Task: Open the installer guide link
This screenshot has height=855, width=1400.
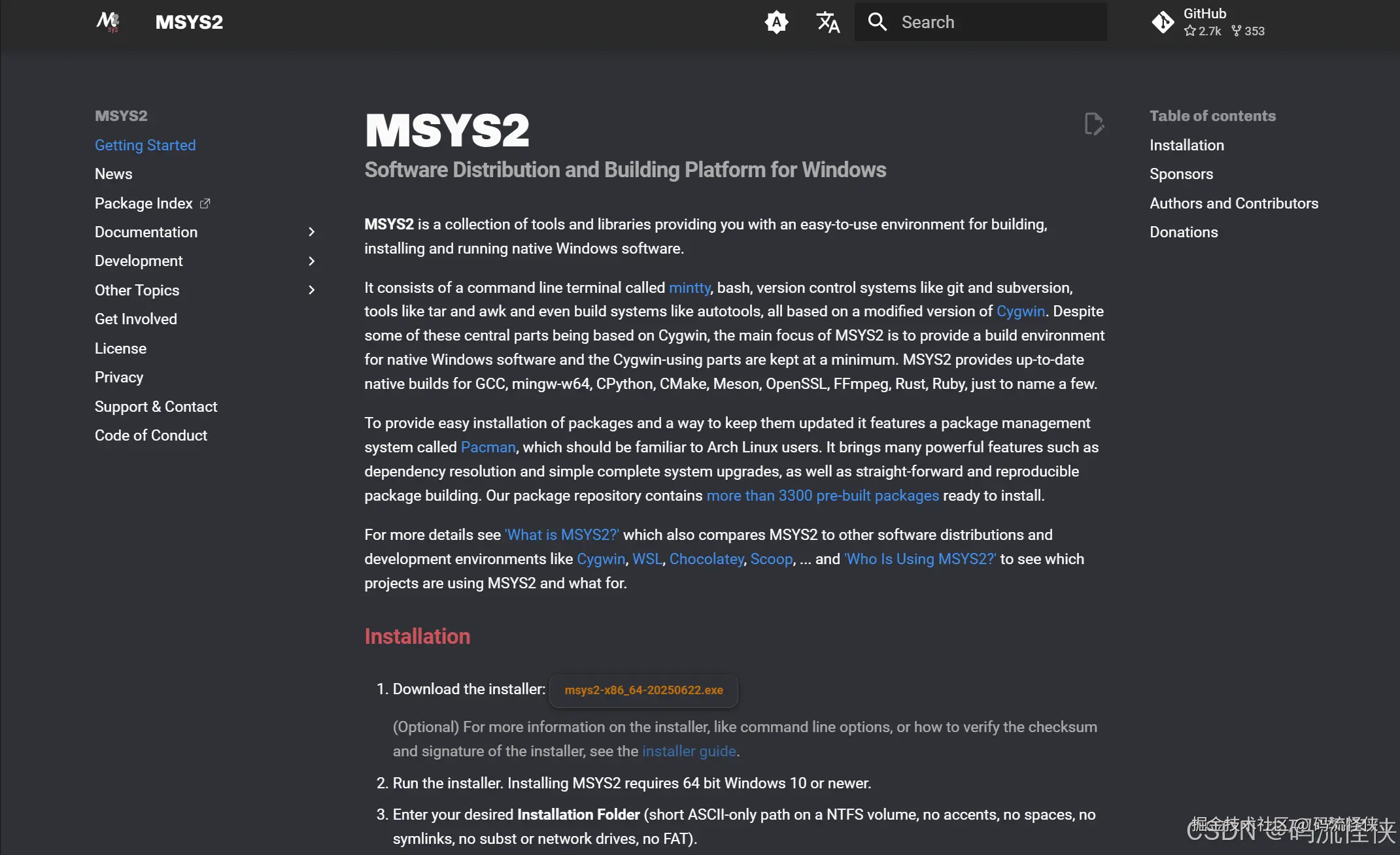Action: (x=689, y=751)
